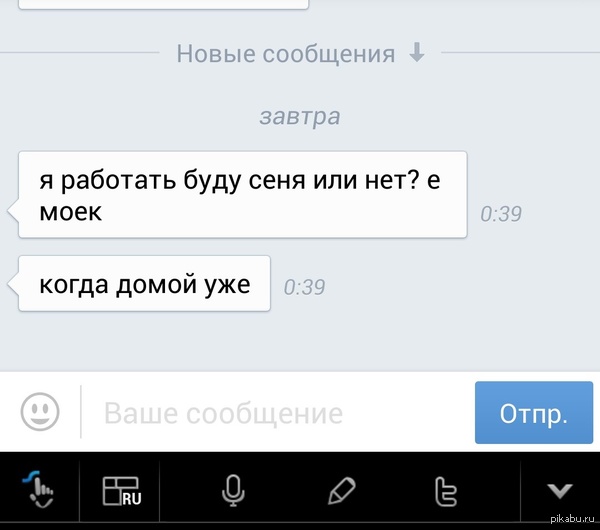This screenshot has width=600, height=530.
Task: Open the emoji smiley picker
Action: click(40, 412)
